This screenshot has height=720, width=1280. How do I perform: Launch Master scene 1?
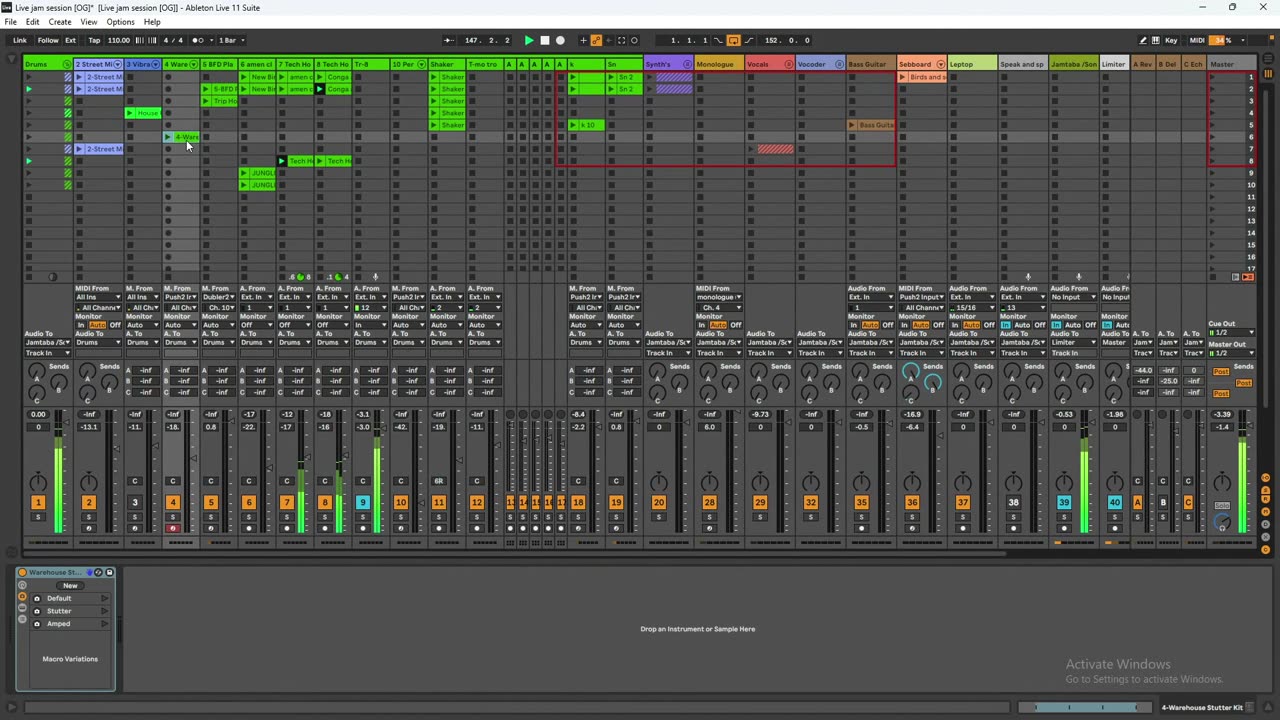pos(1213,77)
